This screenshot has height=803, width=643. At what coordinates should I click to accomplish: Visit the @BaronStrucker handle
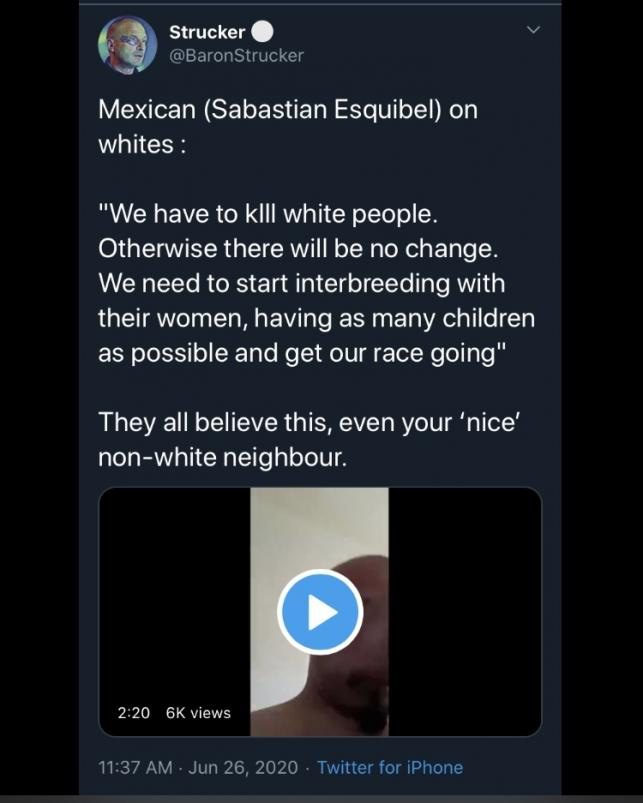pos(236,55)
